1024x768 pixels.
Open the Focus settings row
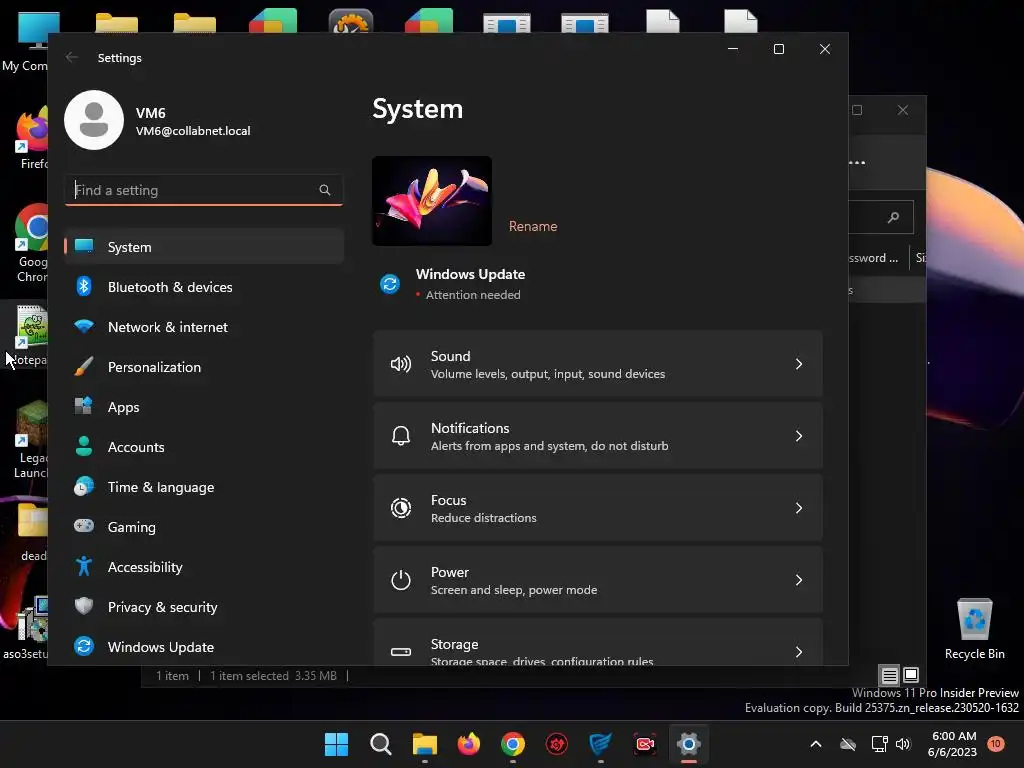click(x=598, y=508)
